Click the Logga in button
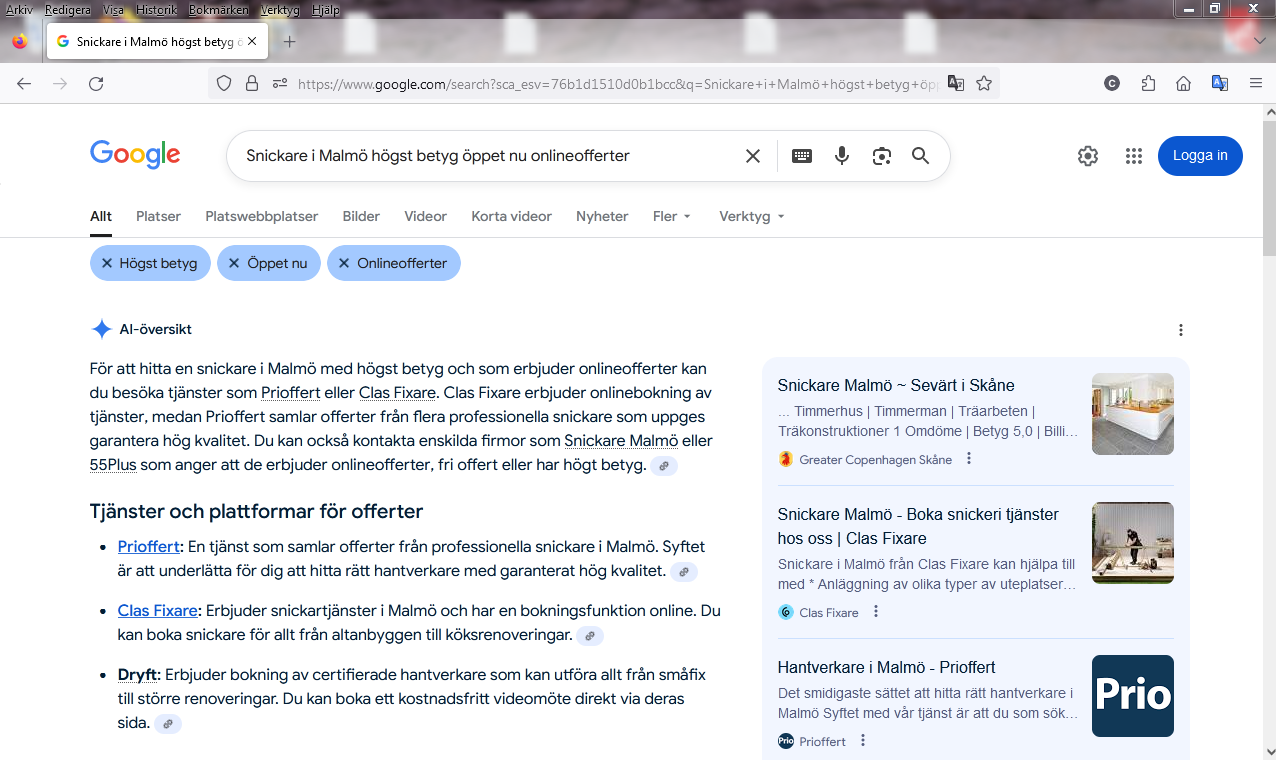 (1200, 156)
